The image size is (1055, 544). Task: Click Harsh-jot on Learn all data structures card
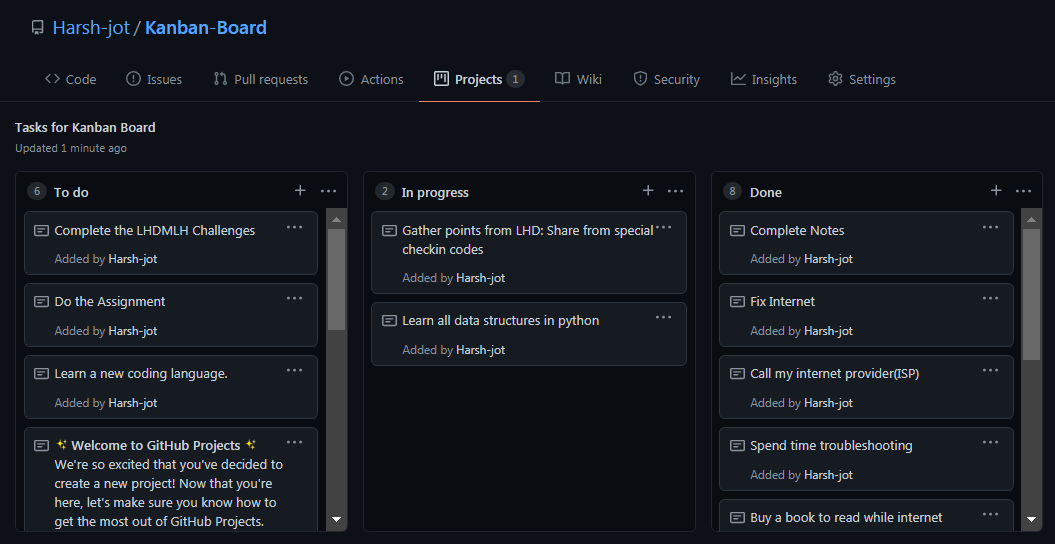tap(480, 350)
